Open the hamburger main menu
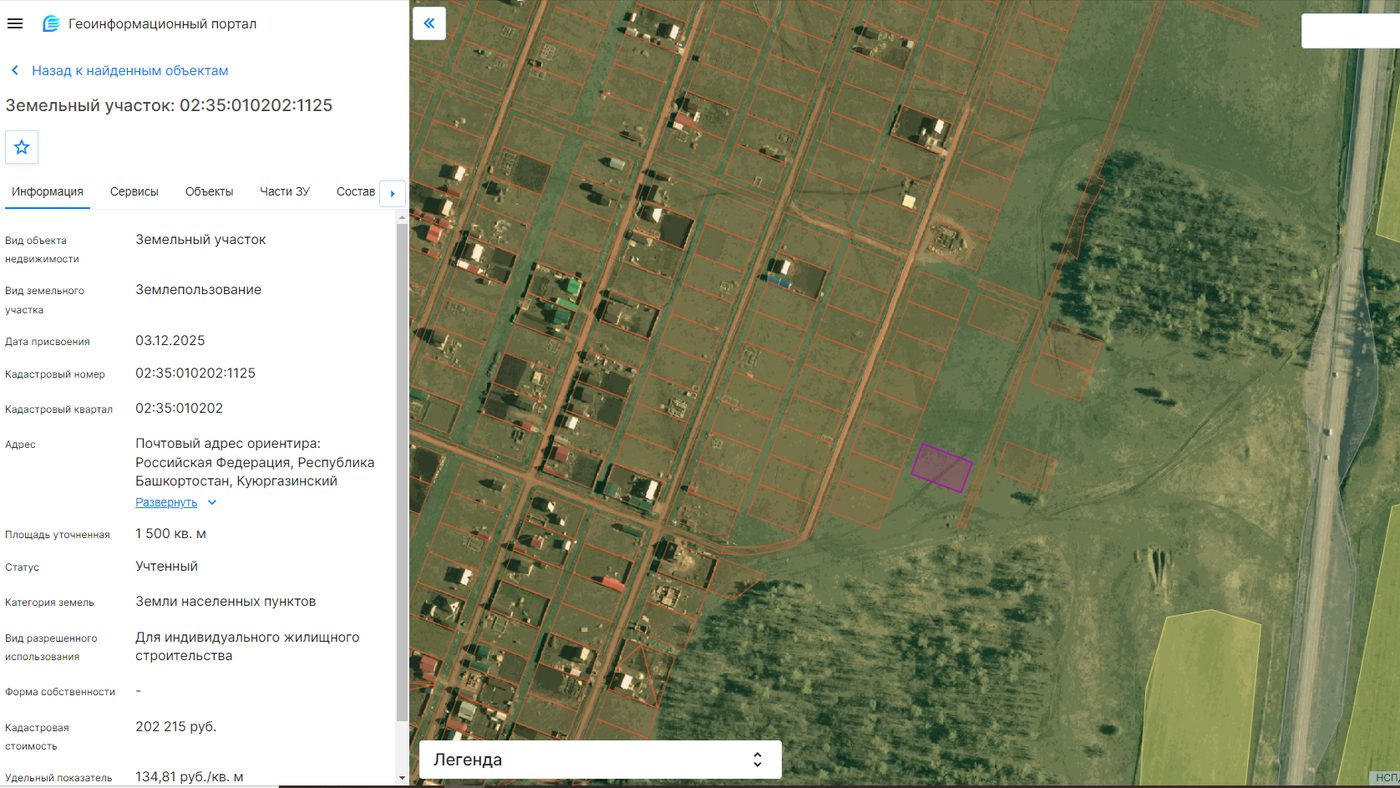 pos(15,23)
